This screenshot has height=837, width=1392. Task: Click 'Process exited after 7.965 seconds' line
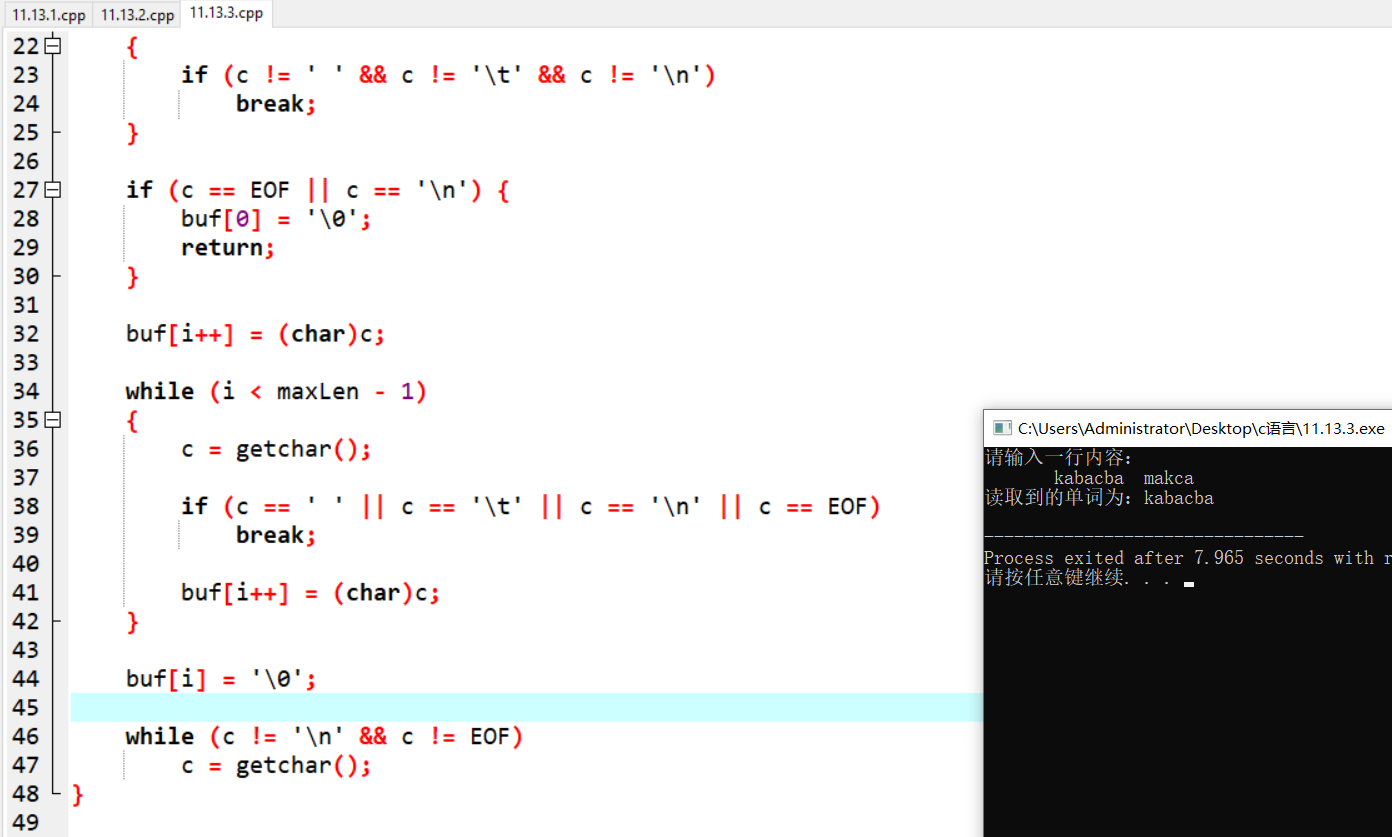pyautogui.click(x=1187, y=558)
